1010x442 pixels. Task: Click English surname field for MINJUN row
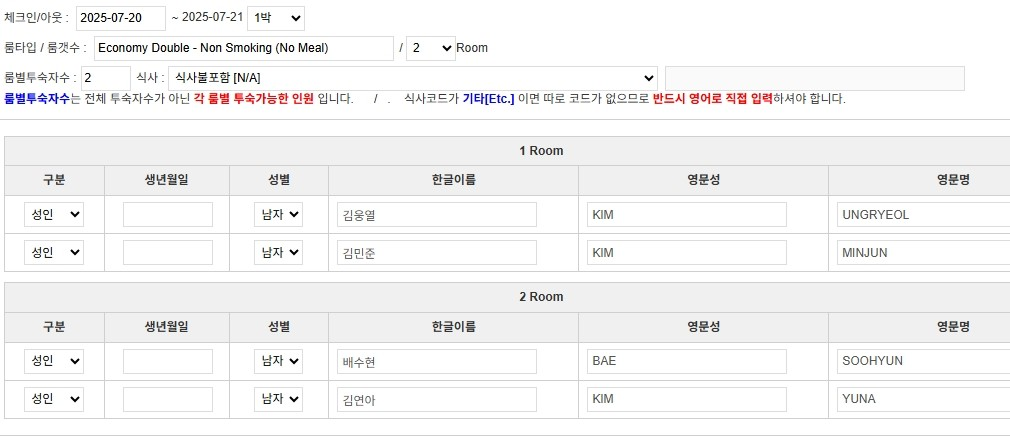coord(686,253)
